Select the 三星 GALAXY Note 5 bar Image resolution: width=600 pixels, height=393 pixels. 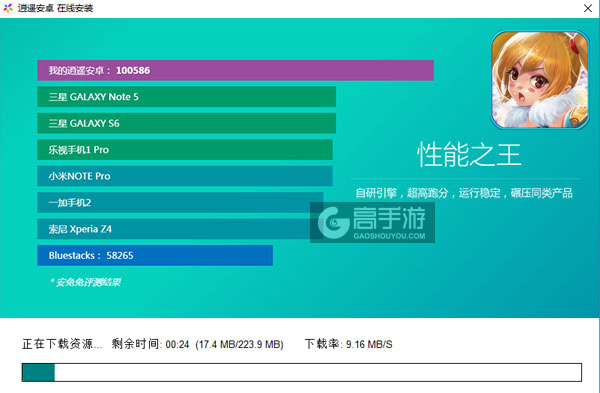coord(187,97)
